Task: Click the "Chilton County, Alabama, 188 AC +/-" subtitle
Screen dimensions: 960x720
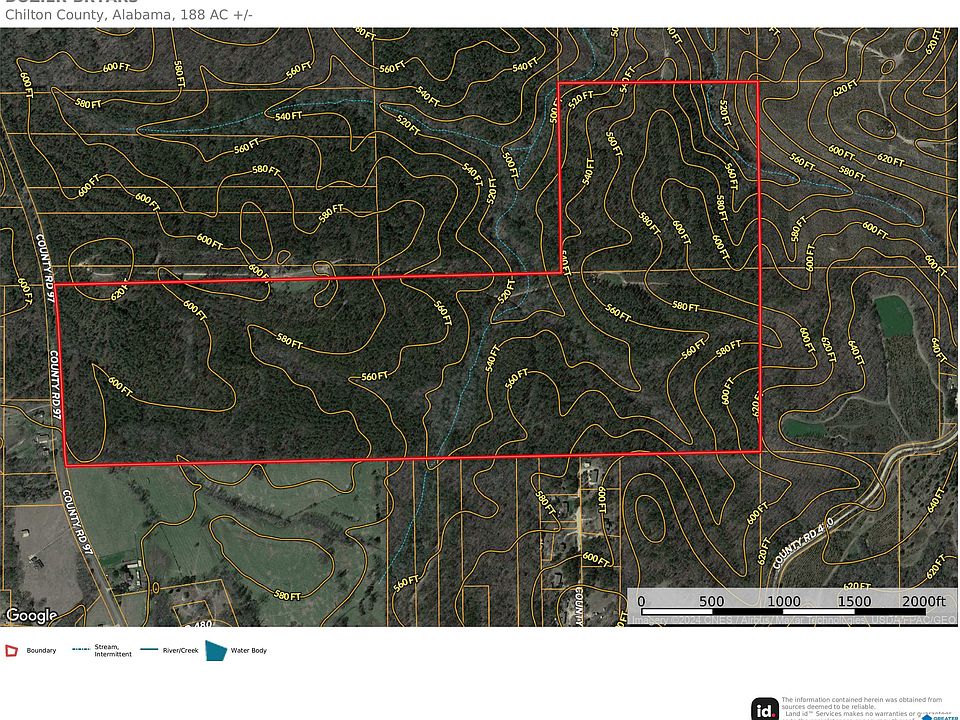Action: click(x=129, y=15)
